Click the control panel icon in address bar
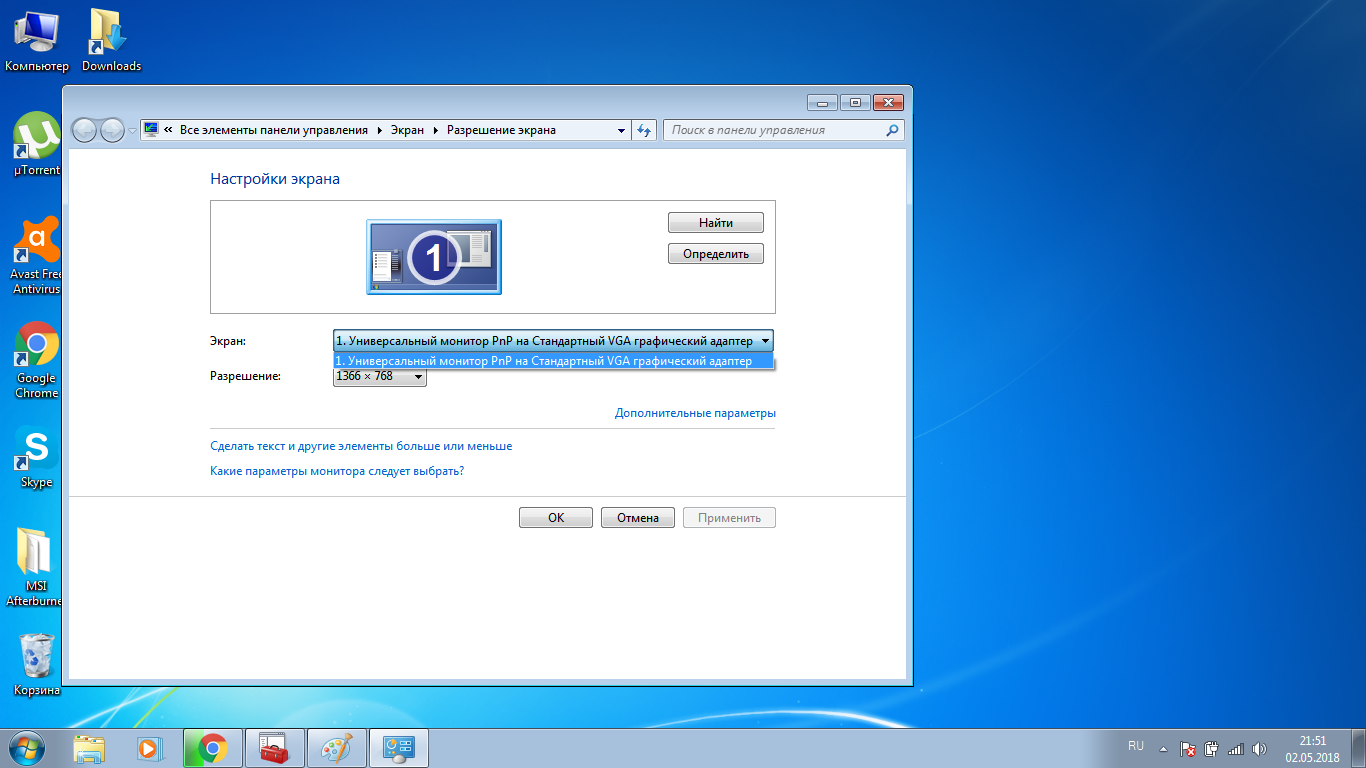Screen dimensions: 1366x768 [x=152, y=130]
